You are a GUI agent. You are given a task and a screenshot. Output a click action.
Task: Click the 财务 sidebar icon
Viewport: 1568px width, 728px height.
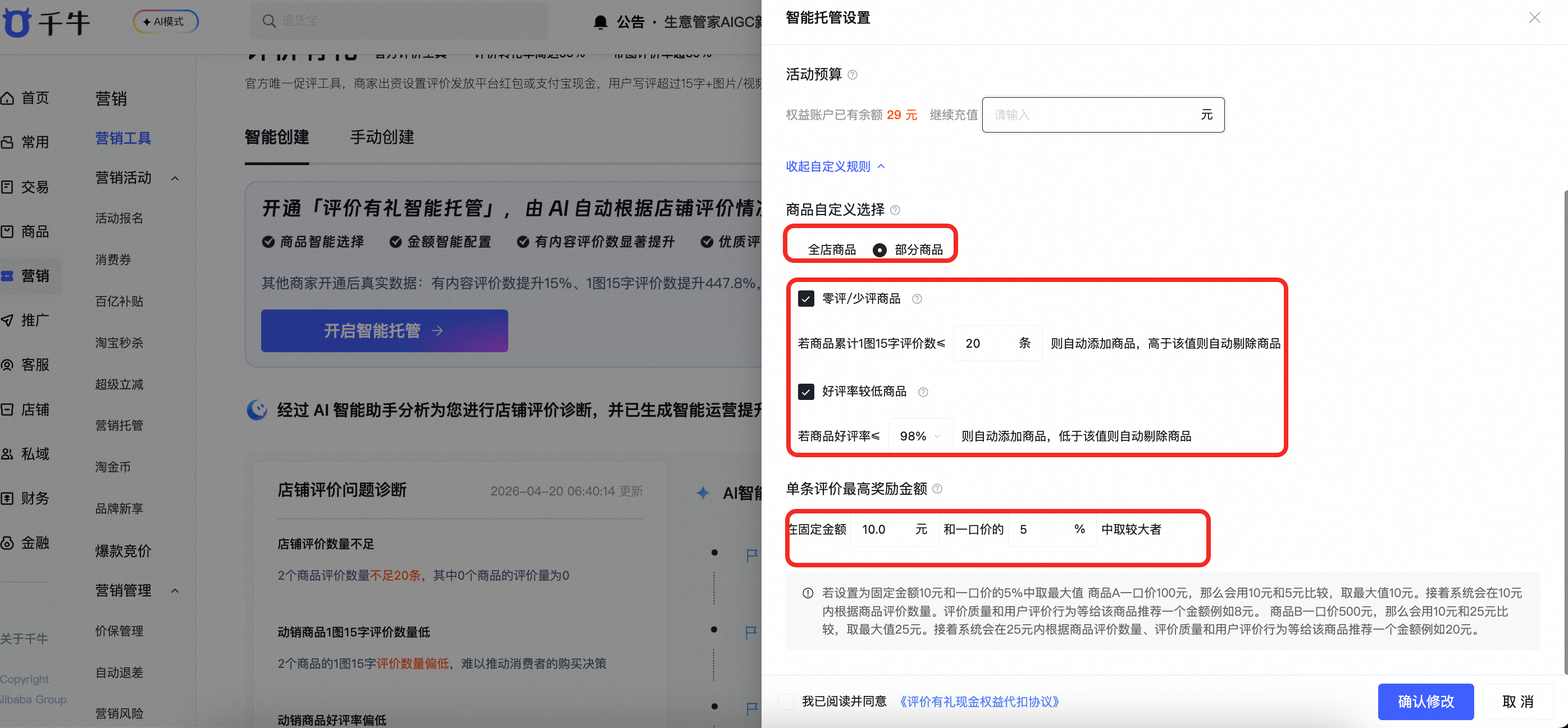coord(7,498)
